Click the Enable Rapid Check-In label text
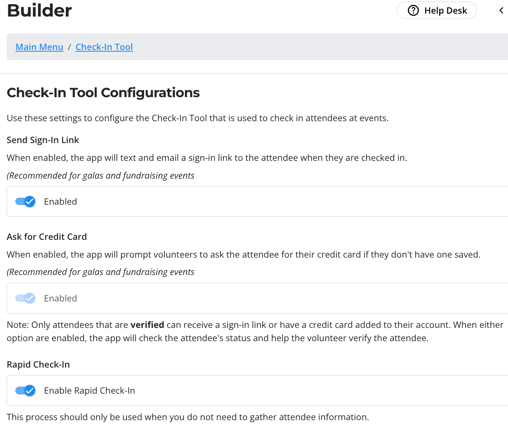 coord(90,391)
